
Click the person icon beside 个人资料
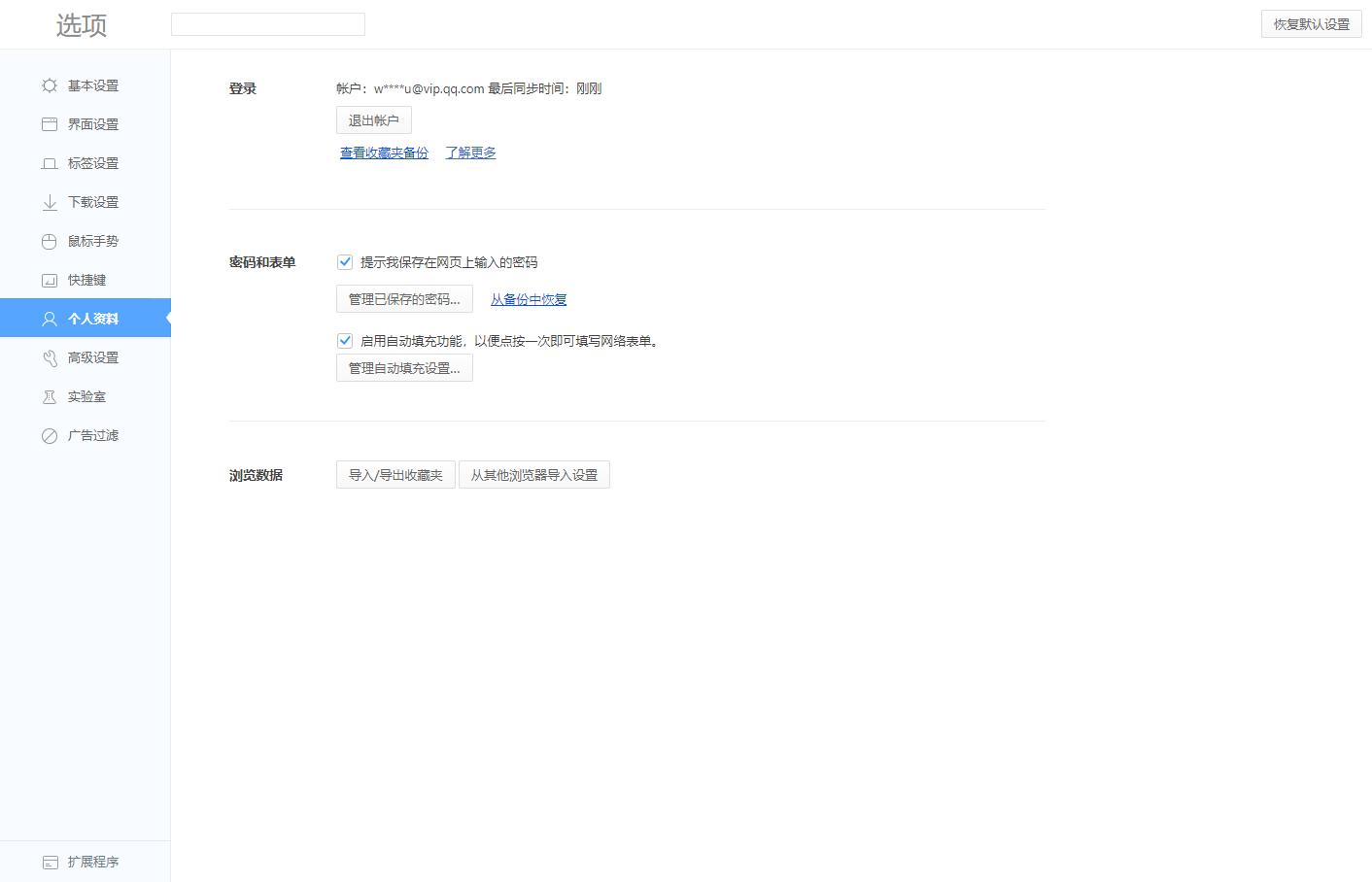click(x=50, y=319)
